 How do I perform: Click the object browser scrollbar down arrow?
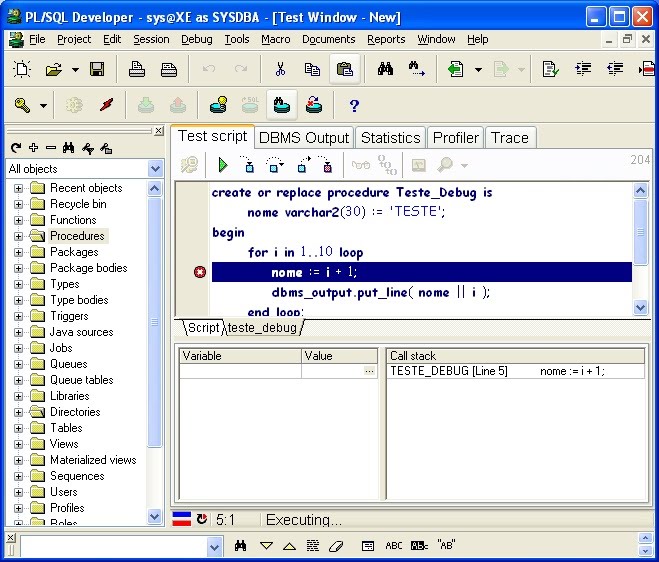point(155,516)
